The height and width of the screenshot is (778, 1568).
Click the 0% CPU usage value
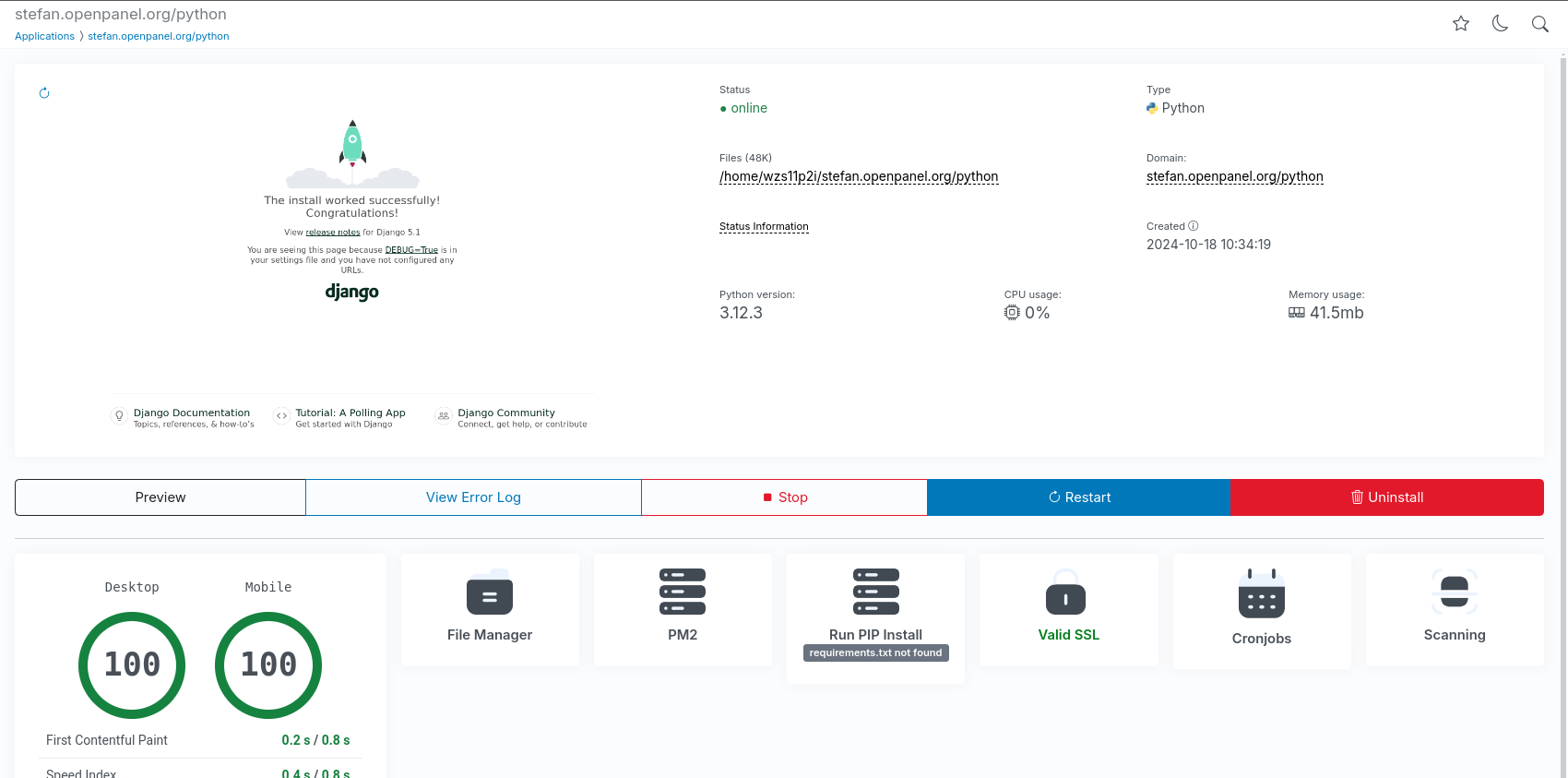point(1038,313)
